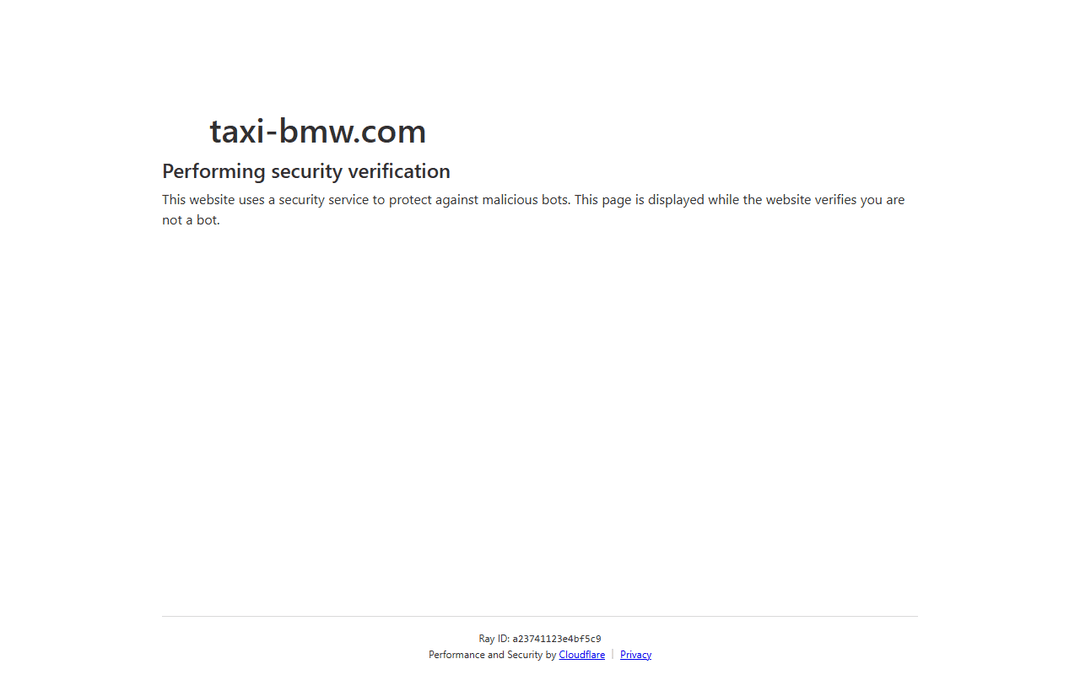
Task: Open the Cloudflare link in footer
Action: [x=581, y=654]
